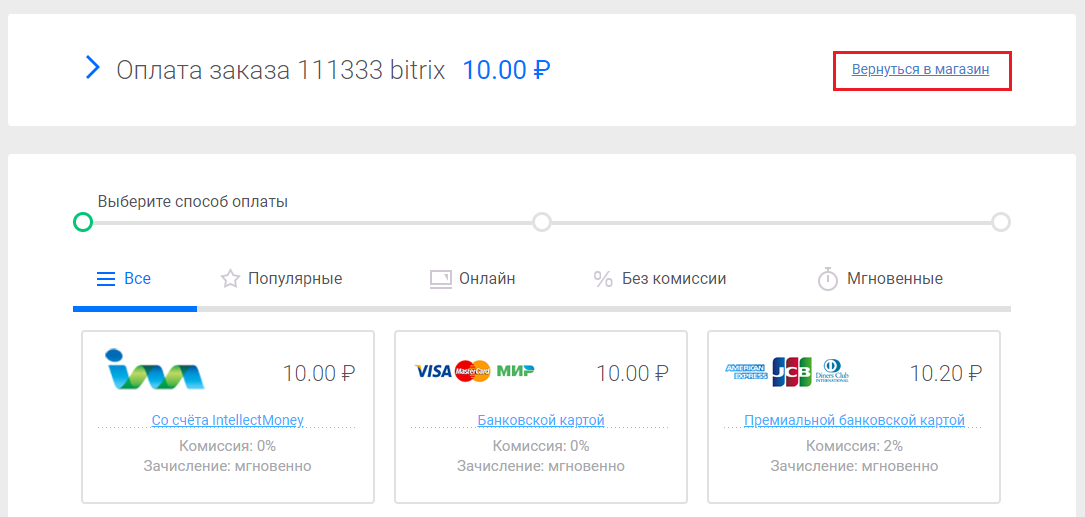Choose Банковской картой payment link

pyautogui.click(x=541, y=420)
